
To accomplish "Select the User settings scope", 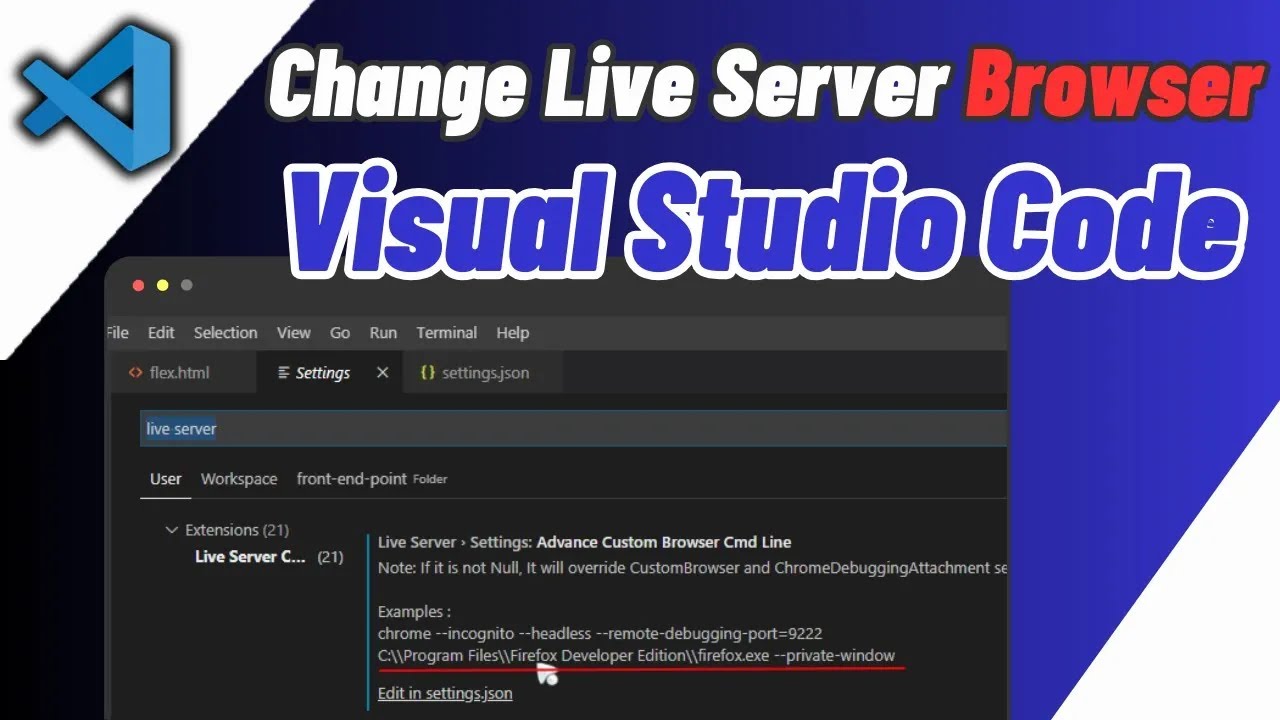I will (165, 478).
